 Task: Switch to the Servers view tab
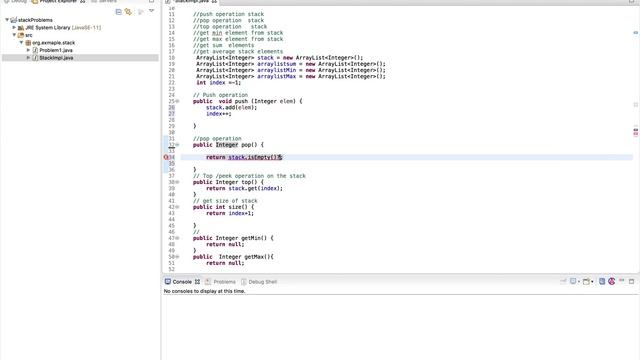click(104, 1)
